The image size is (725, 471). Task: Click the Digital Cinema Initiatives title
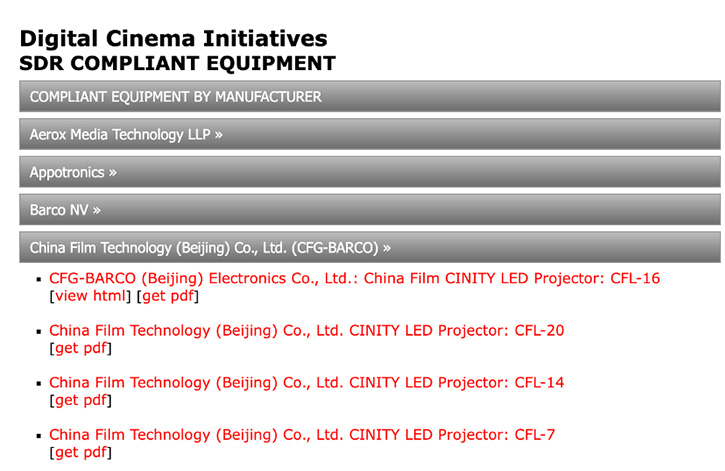tap(173, 38)
